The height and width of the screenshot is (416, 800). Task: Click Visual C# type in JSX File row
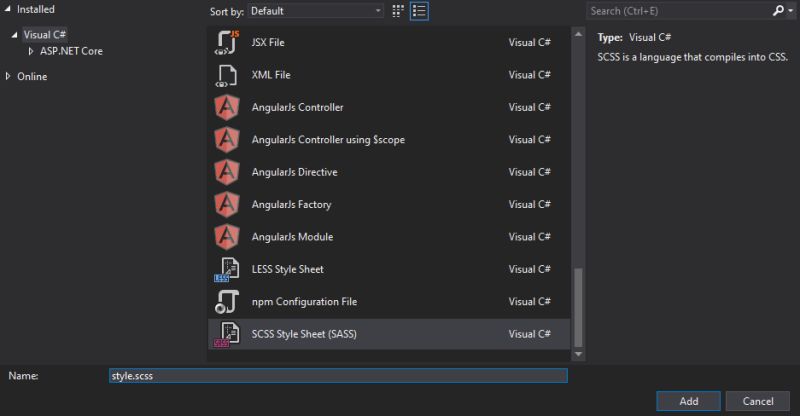pyautogui.click(x=530, y=42)
